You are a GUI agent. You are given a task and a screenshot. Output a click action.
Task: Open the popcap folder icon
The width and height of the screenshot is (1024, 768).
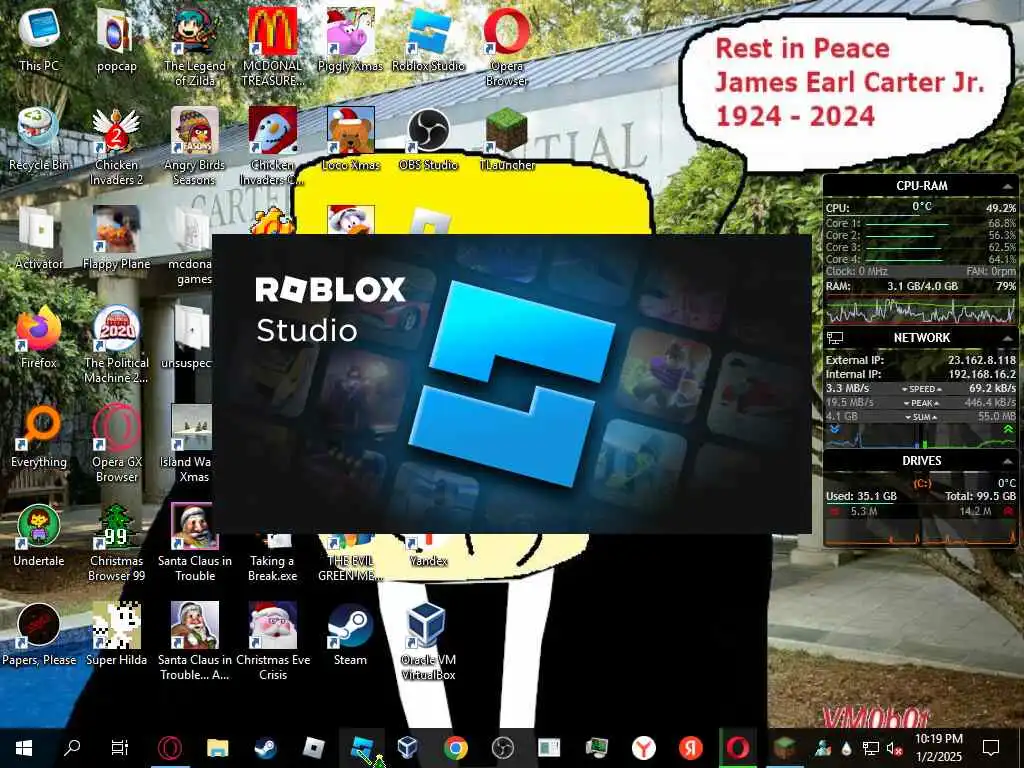click(x=116, y=38)
